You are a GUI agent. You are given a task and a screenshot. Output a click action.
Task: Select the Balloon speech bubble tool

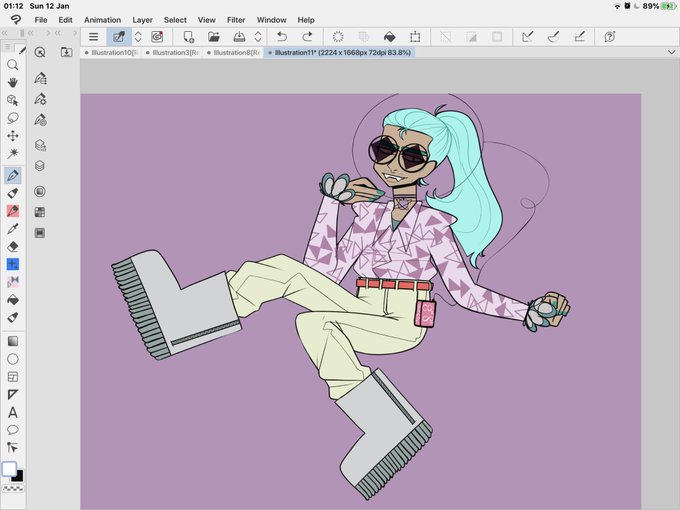coord(13,430)
